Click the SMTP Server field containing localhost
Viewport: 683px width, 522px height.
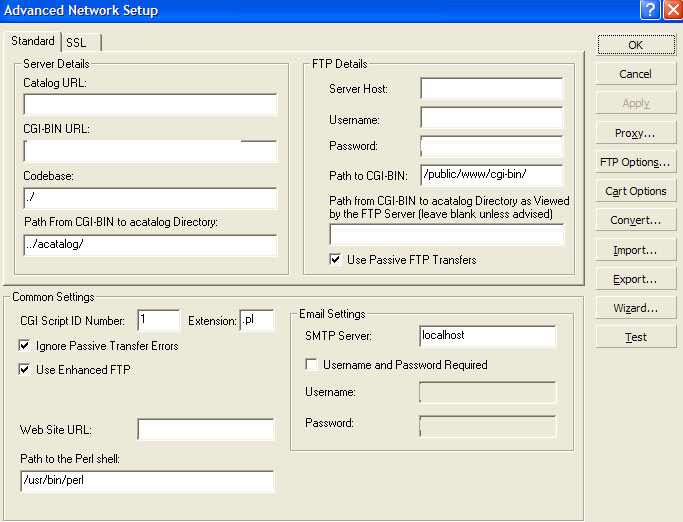(487, 336)
